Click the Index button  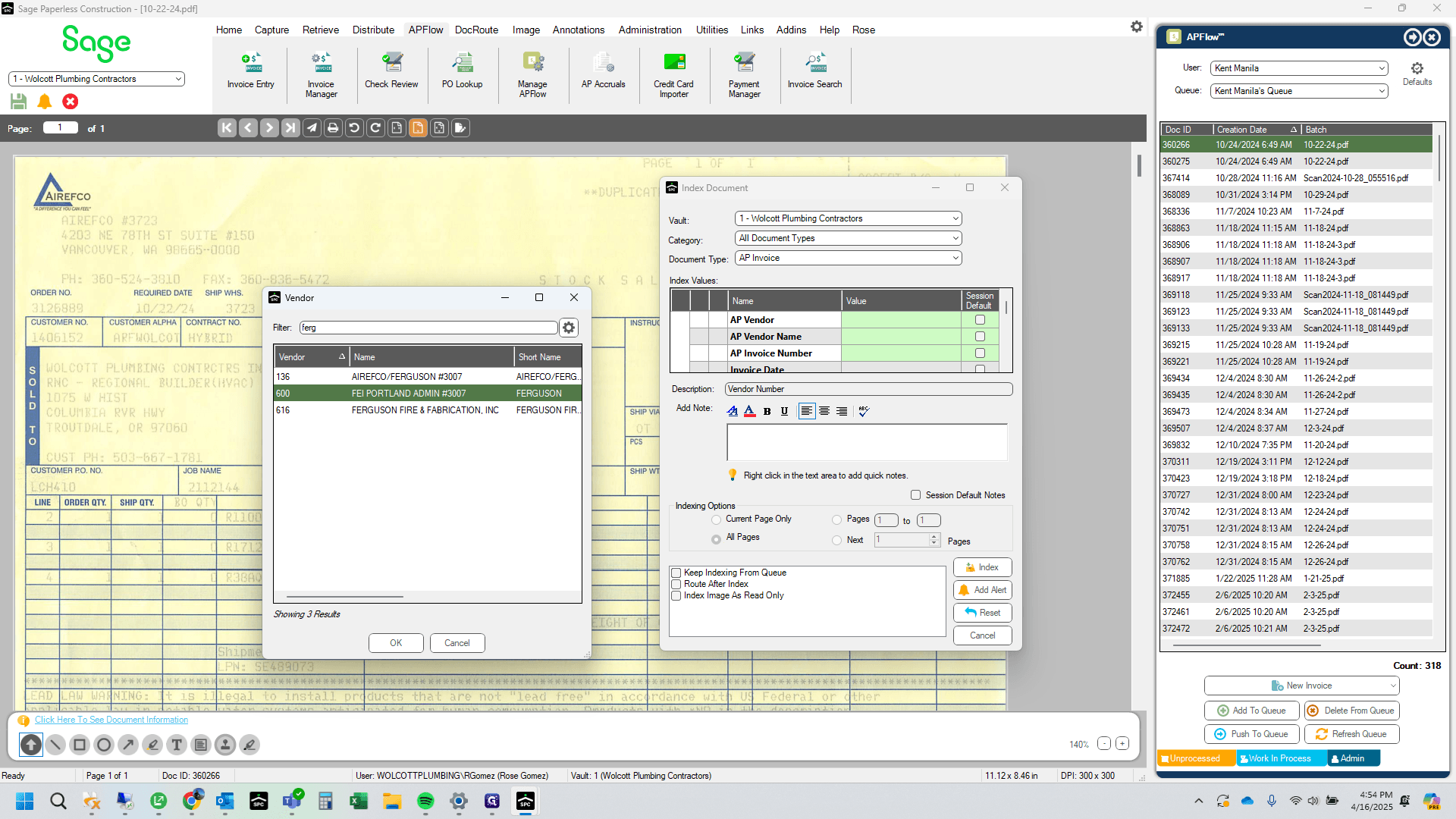982,567
